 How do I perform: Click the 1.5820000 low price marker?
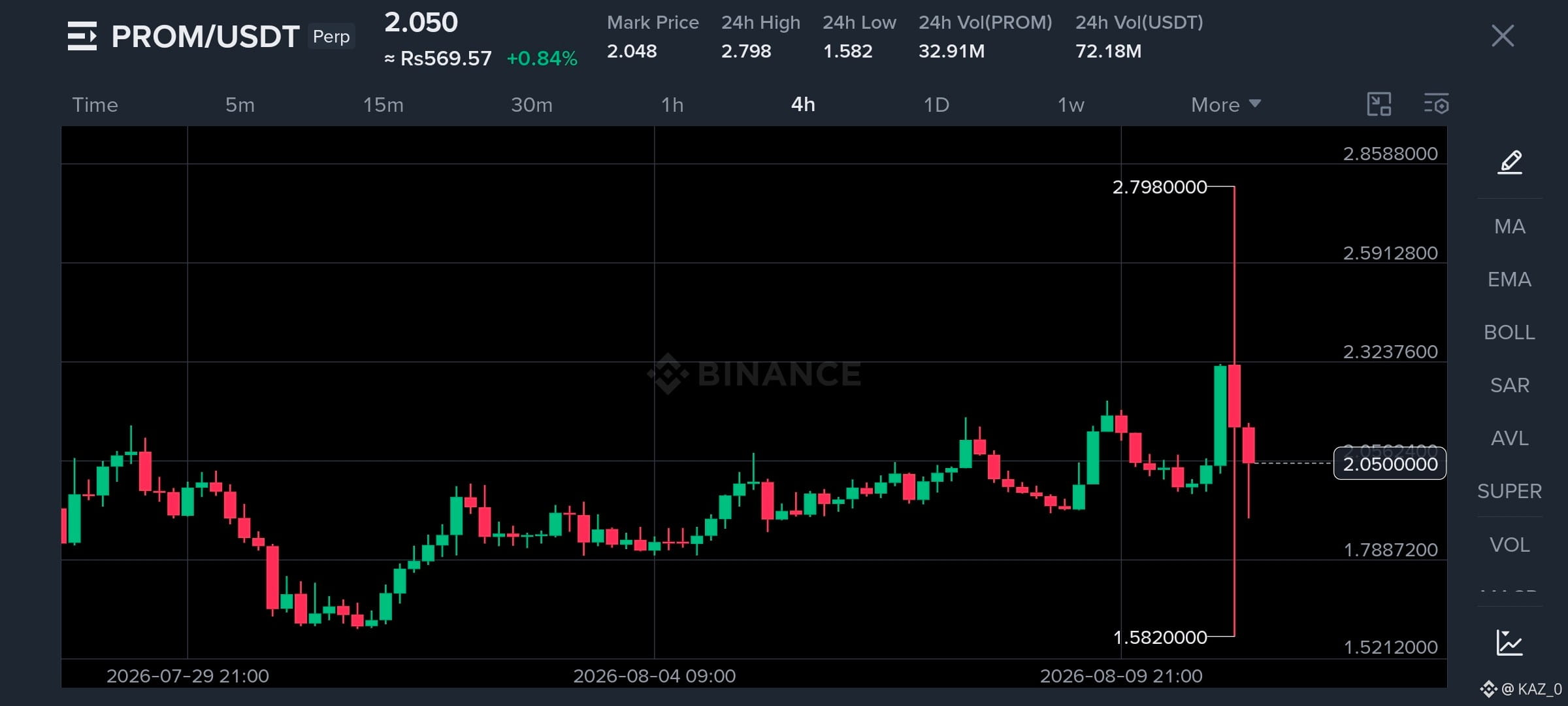(1160, 637)
